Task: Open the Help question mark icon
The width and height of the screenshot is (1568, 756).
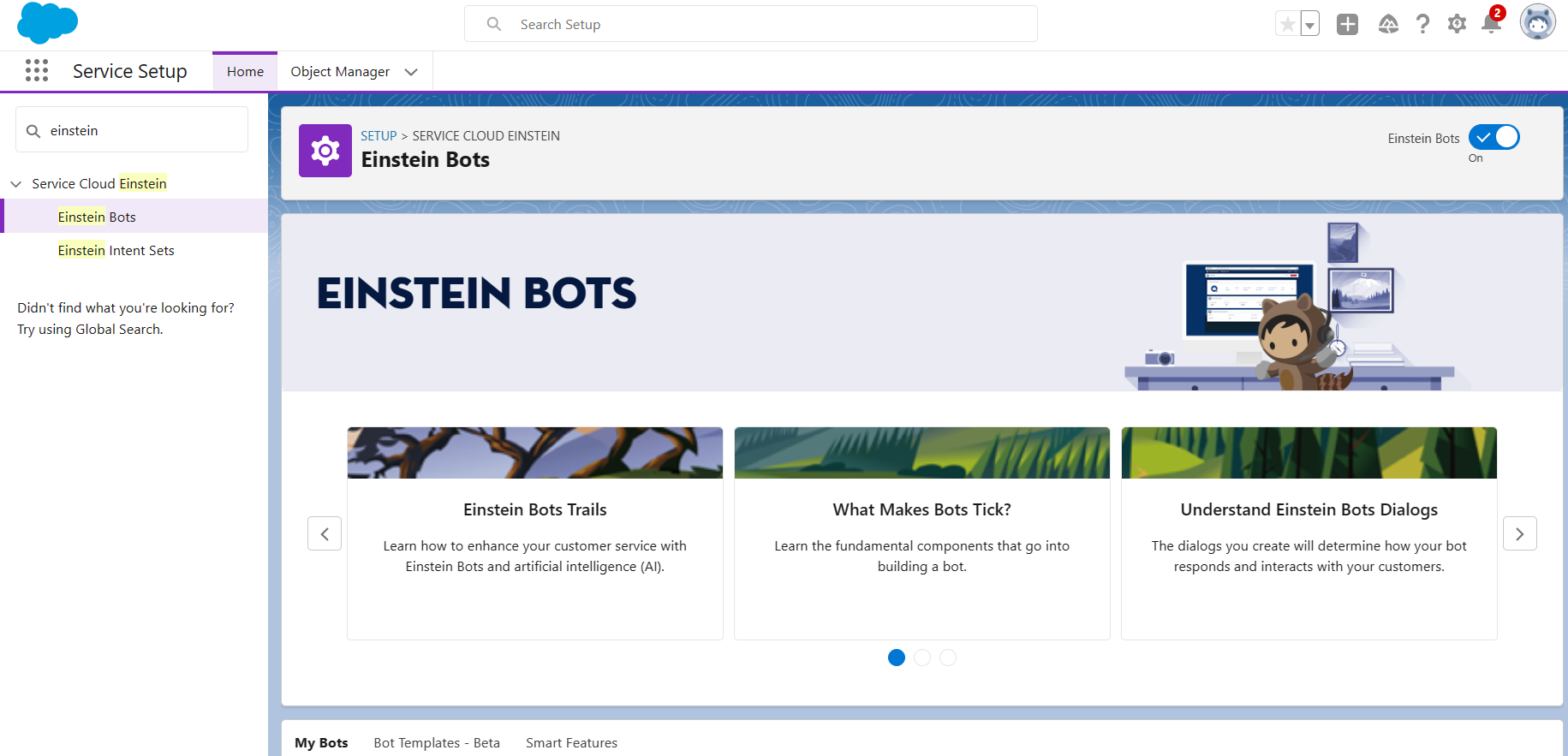Action: tap(1422, 24)
